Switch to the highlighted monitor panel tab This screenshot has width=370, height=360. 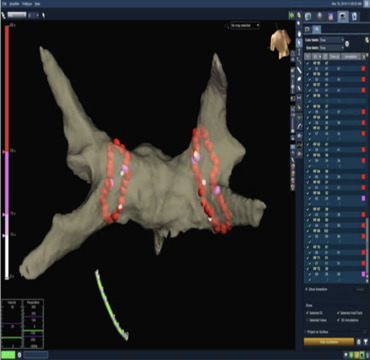point(342,16)
